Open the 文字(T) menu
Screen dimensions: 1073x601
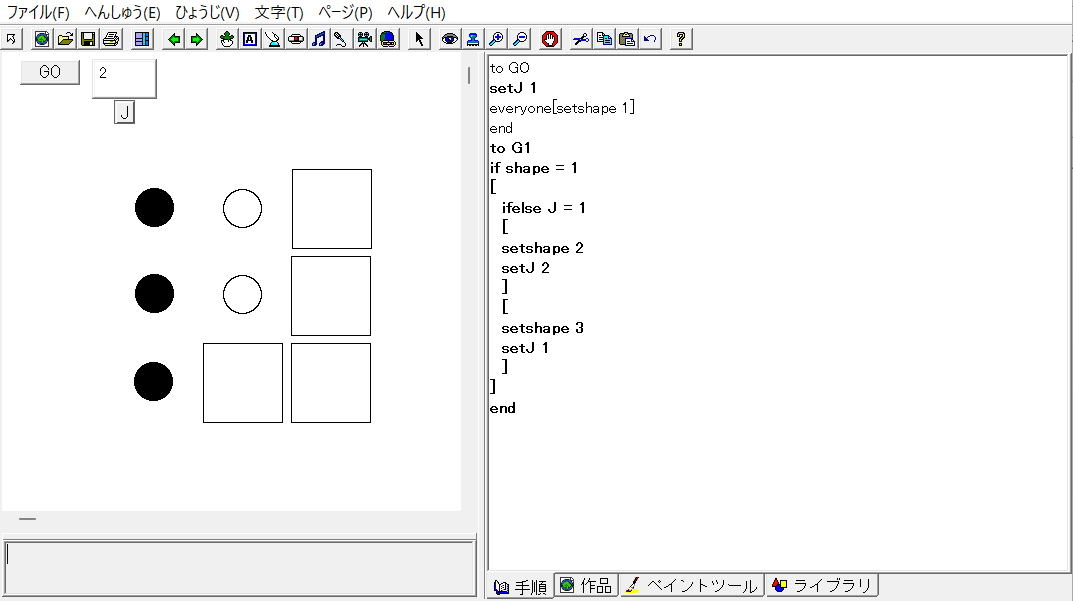(x=279, y=12)
